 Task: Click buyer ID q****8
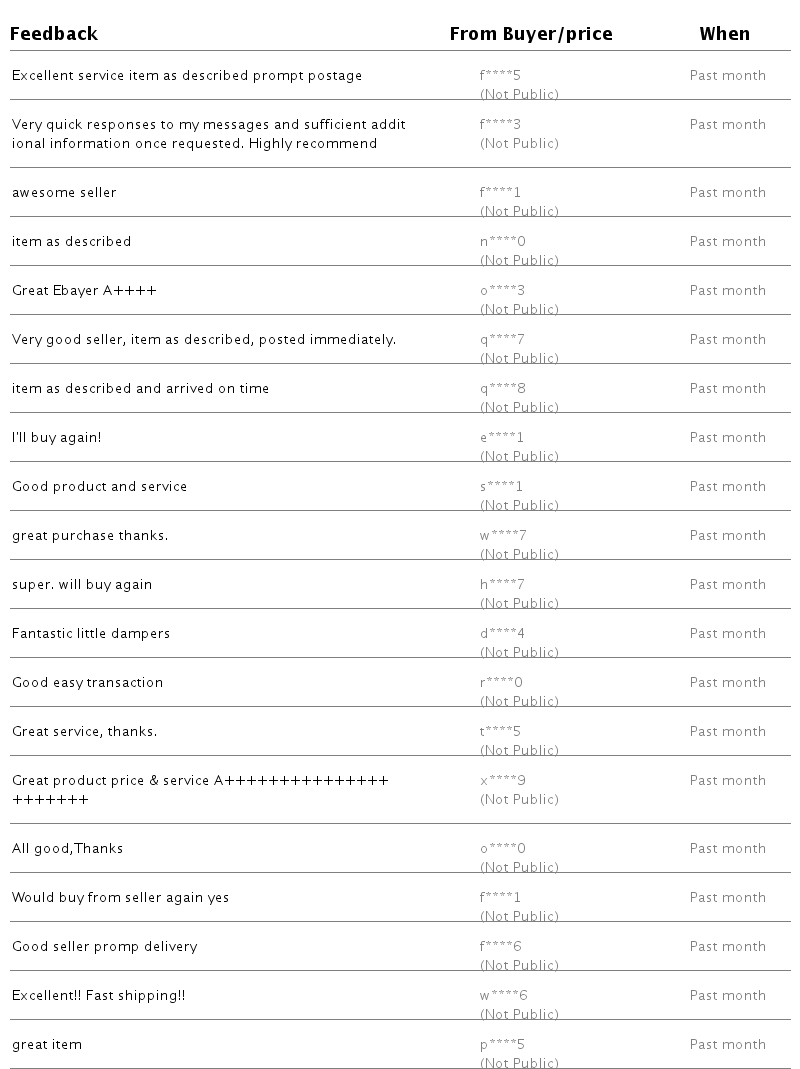(x=503, y=389)
